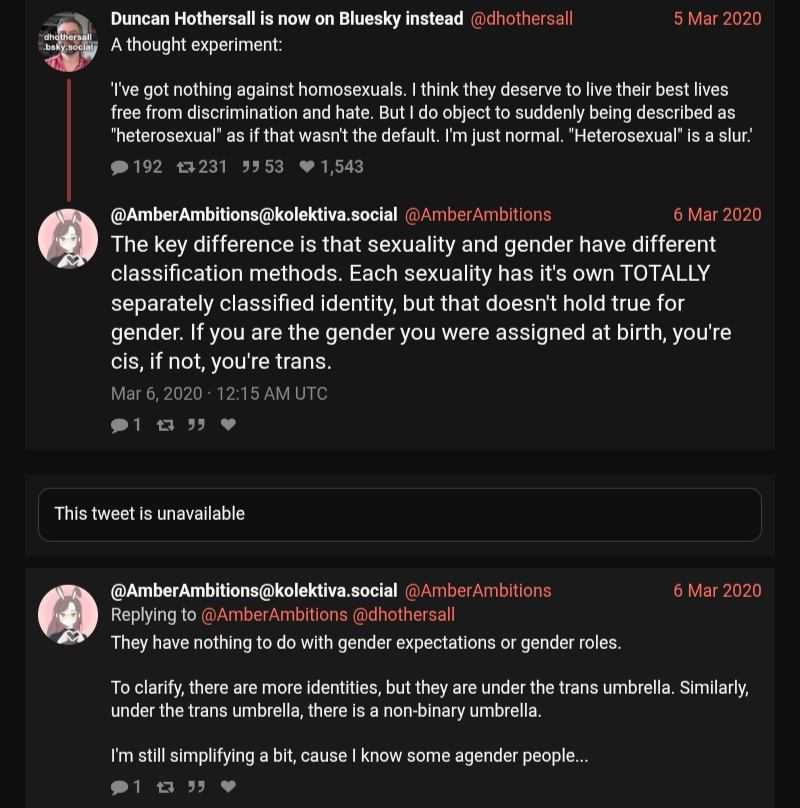800x808 pixels.
Task: Like the tweet mentioning agender people
Action: (x=228, y=787)
